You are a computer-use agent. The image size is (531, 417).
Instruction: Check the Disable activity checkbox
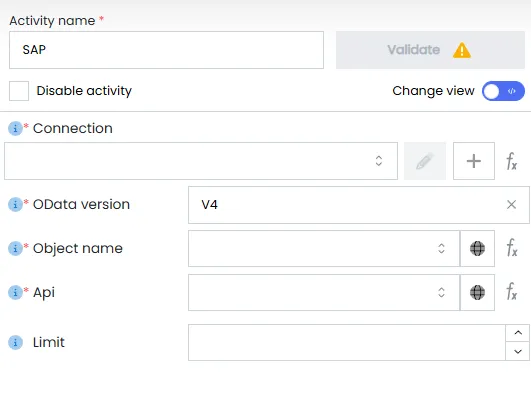(19, 91)
